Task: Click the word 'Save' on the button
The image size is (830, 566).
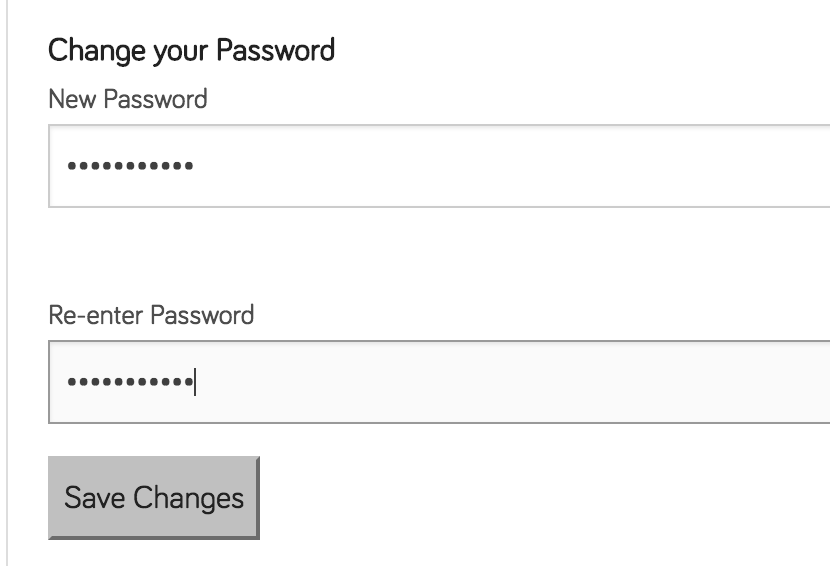Action: (95, 498)
